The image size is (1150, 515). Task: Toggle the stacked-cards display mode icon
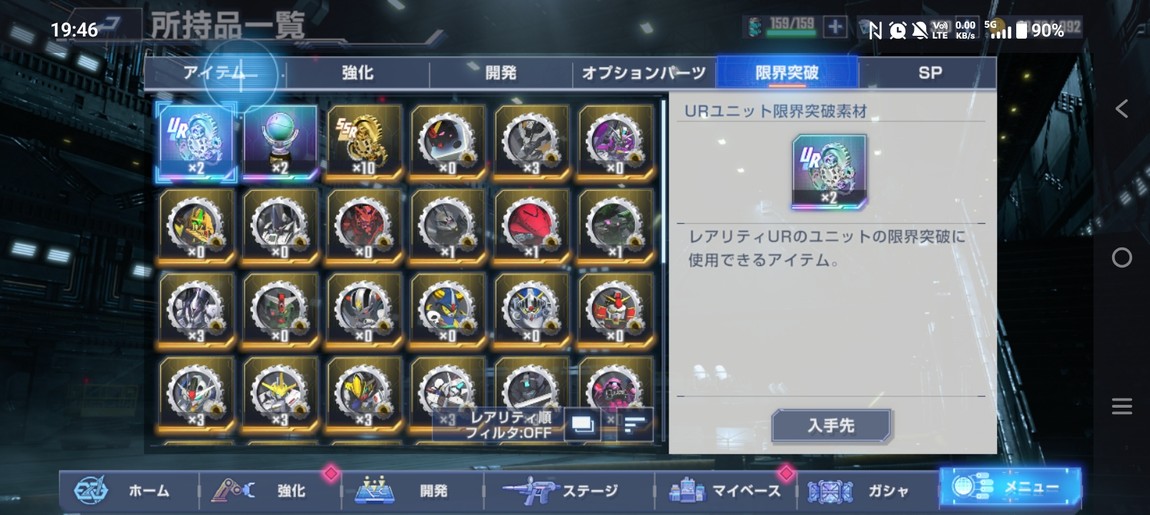coord(582,425)
